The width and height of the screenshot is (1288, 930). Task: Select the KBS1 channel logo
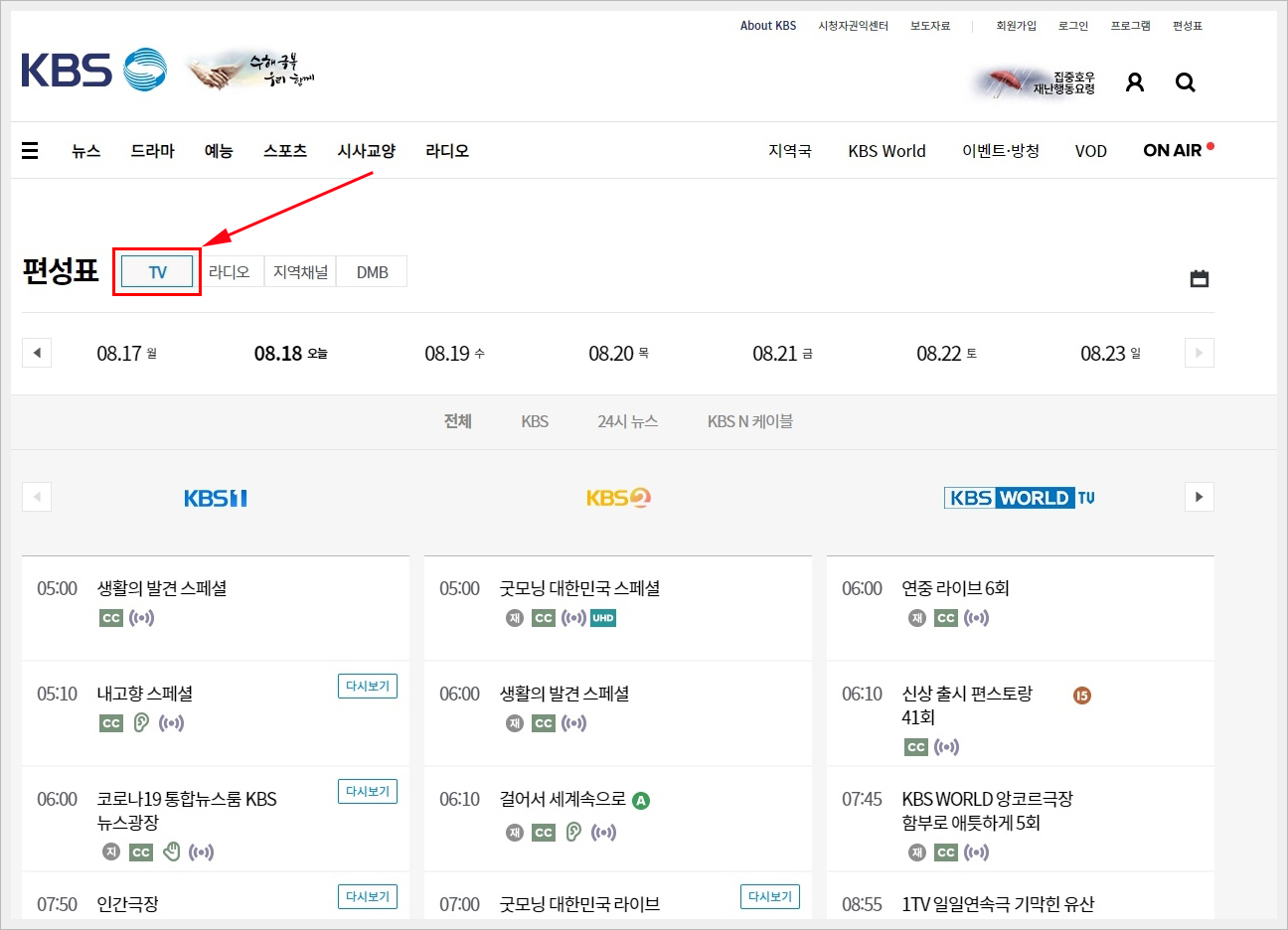[216, 498]
